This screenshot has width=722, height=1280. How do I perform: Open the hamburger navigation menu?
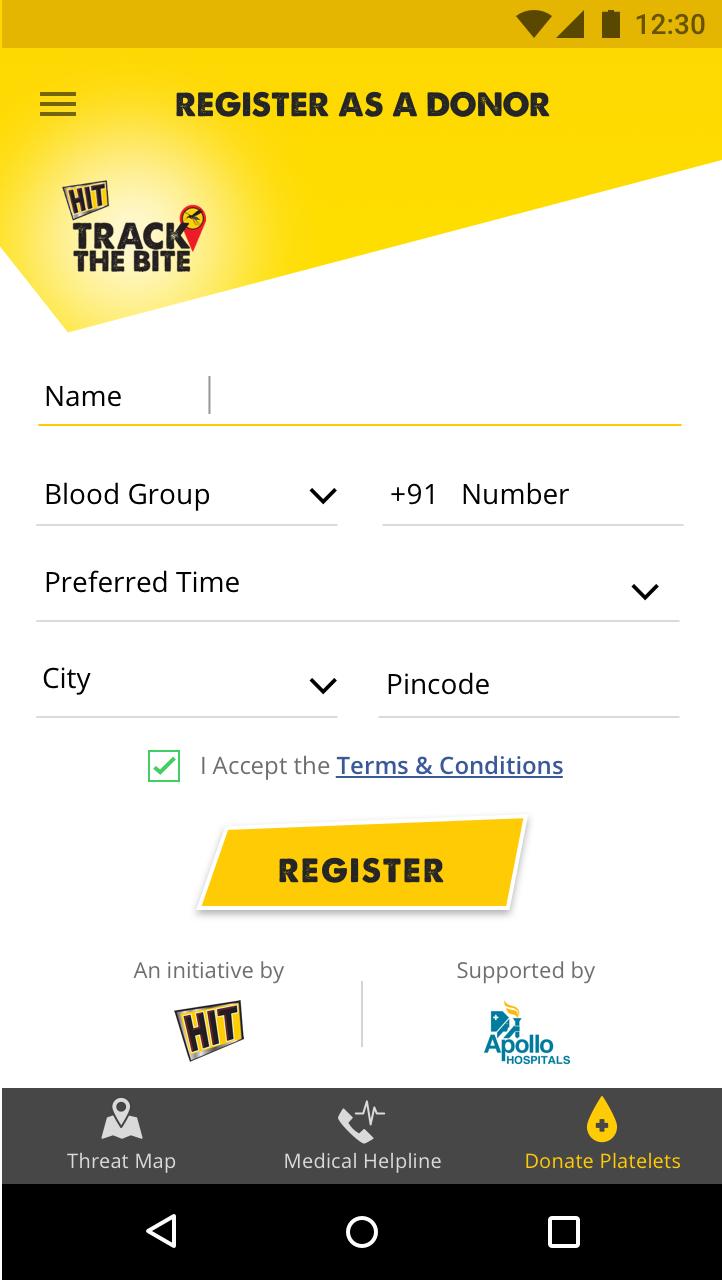tap(58, 104)
